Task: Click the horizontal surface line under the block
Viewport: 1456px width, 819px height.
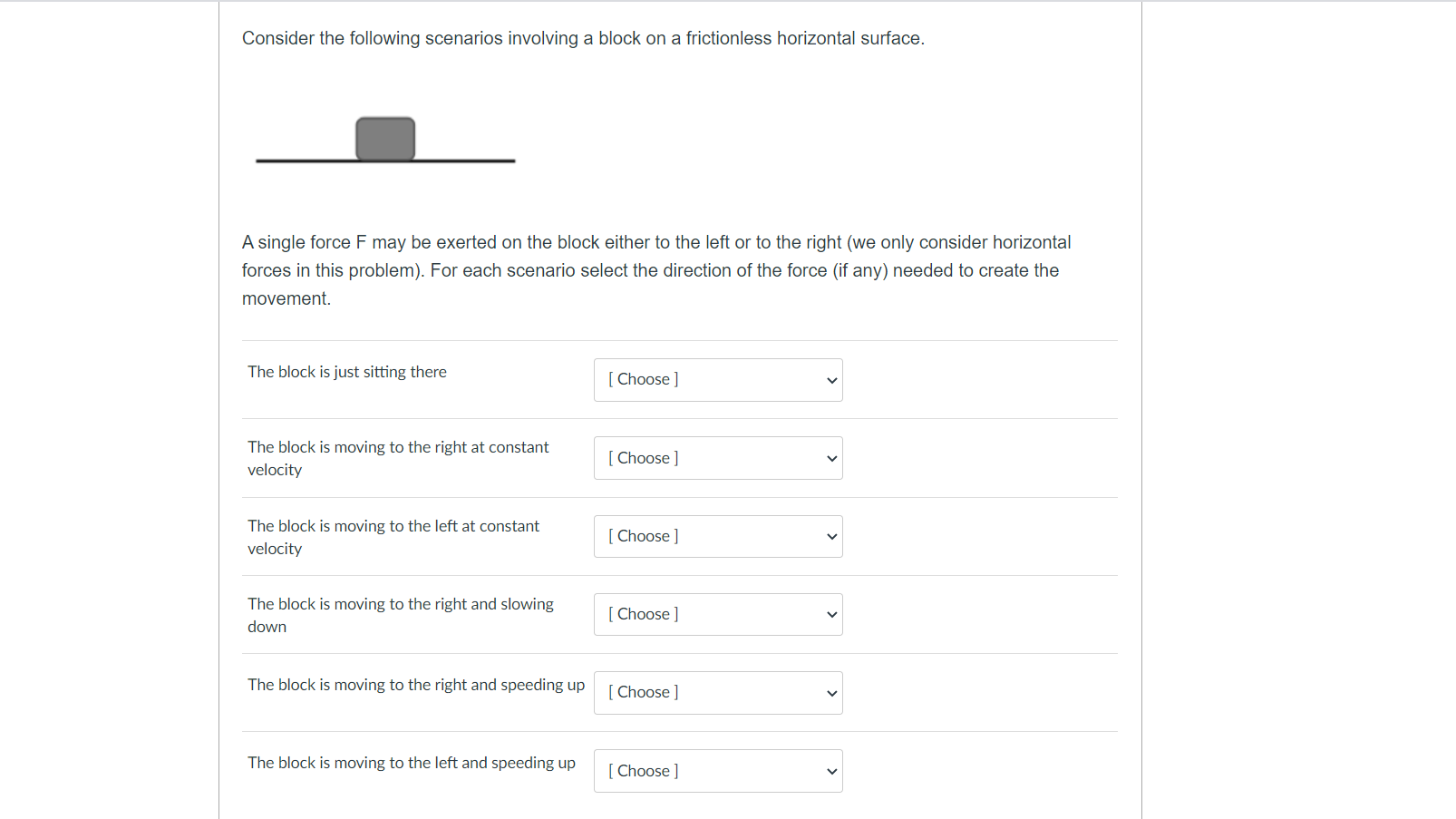Action: (x=462, y=161)
